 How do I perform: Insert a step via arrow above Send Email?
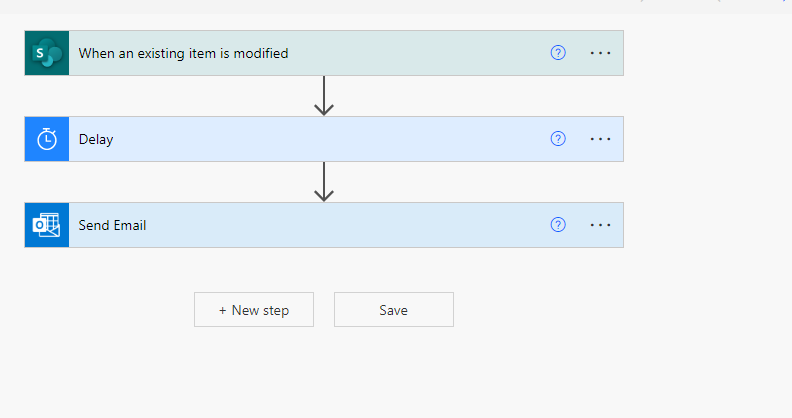[x=324, y=182]
